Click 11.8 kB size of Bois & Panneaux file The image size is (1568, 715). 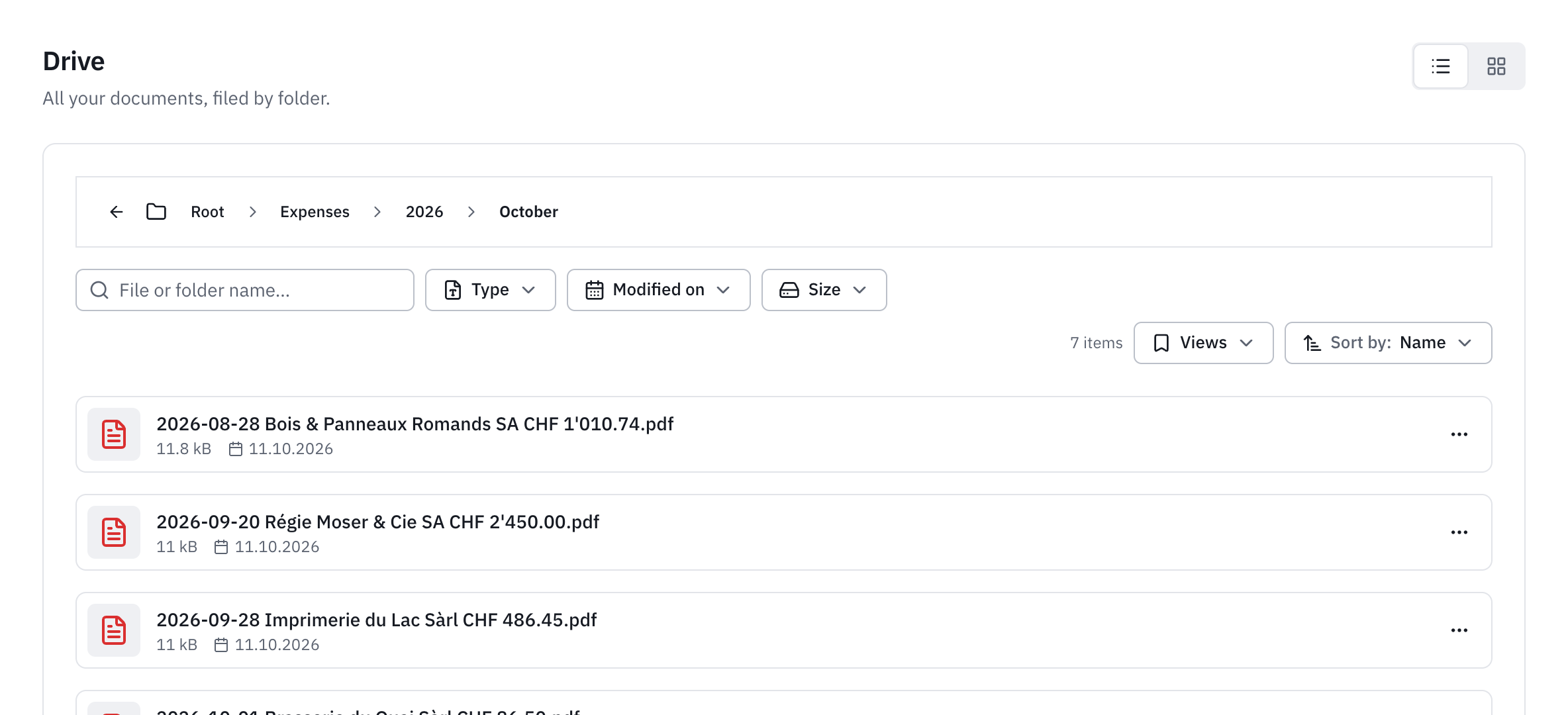[183, 449]
